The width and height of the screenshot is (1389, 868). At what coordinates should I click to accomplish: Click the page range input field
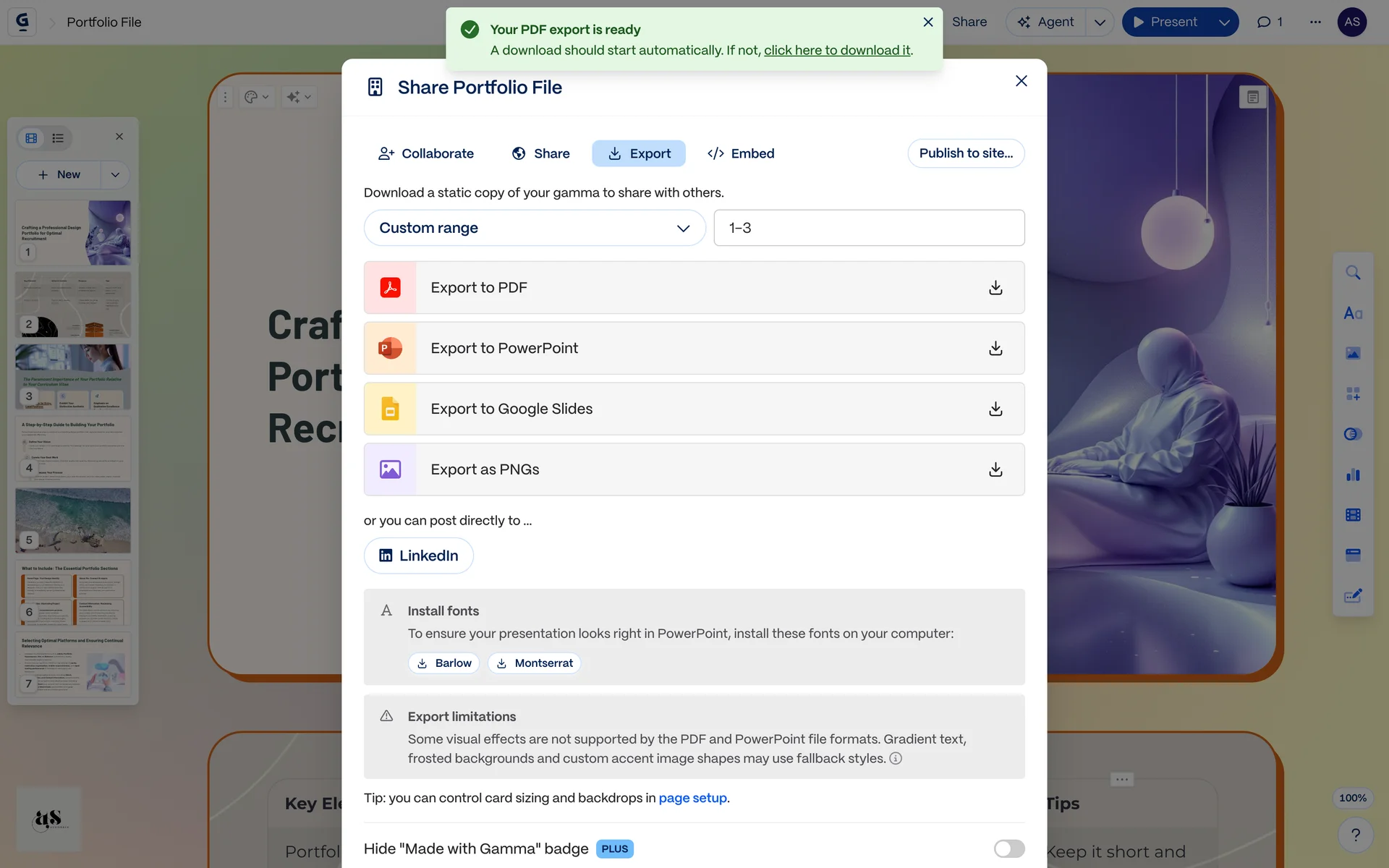click(868, 229)
